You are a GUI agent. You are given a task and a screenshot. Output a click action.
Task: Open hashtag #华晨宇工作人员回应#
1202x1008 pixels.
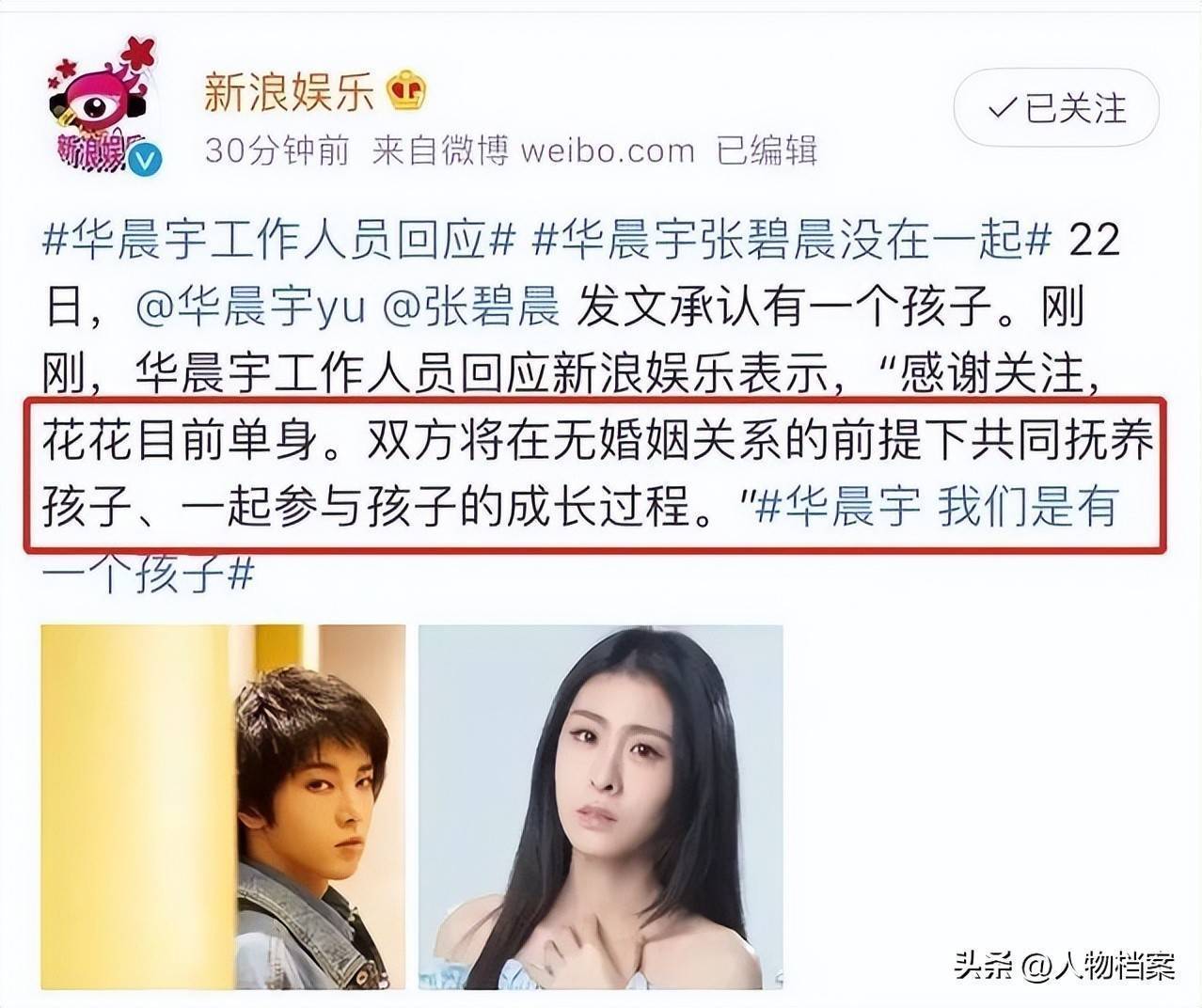(280, 240)
